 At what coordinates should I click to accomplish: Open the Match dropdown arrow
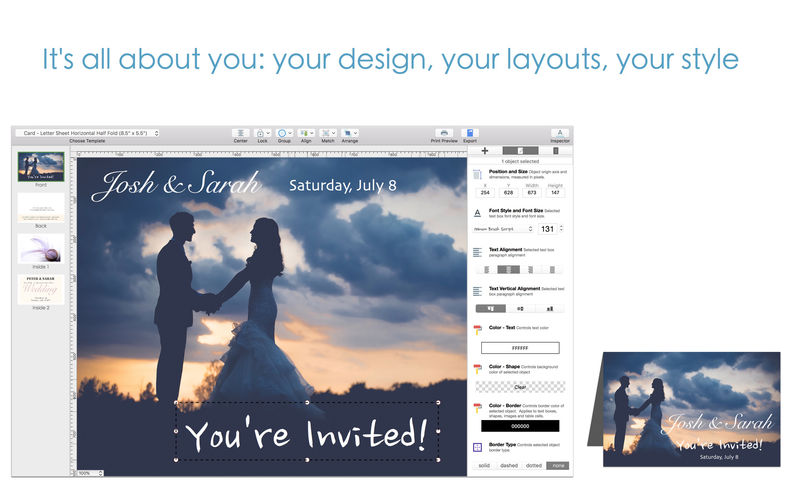(x=334, y=133)
